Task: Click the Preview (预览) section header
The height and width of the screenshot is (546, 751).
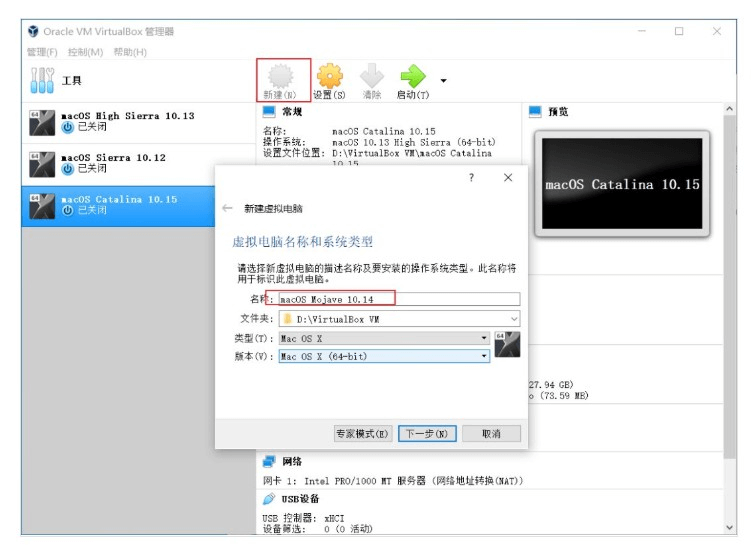Action: [558, 112]
